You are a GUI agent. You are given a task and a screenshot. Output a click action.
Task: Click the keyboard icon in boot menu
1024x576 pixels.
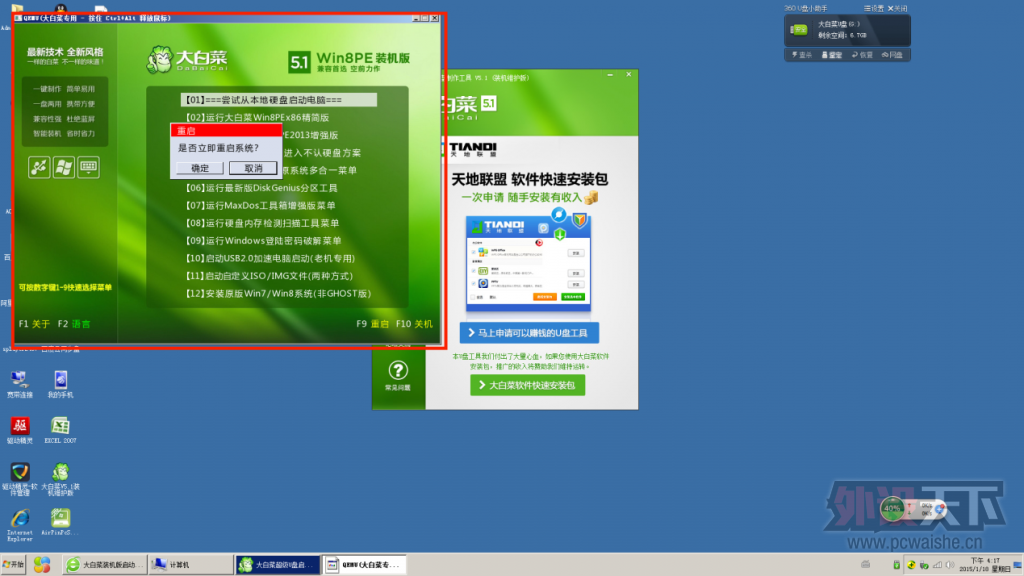coord(88,167)
